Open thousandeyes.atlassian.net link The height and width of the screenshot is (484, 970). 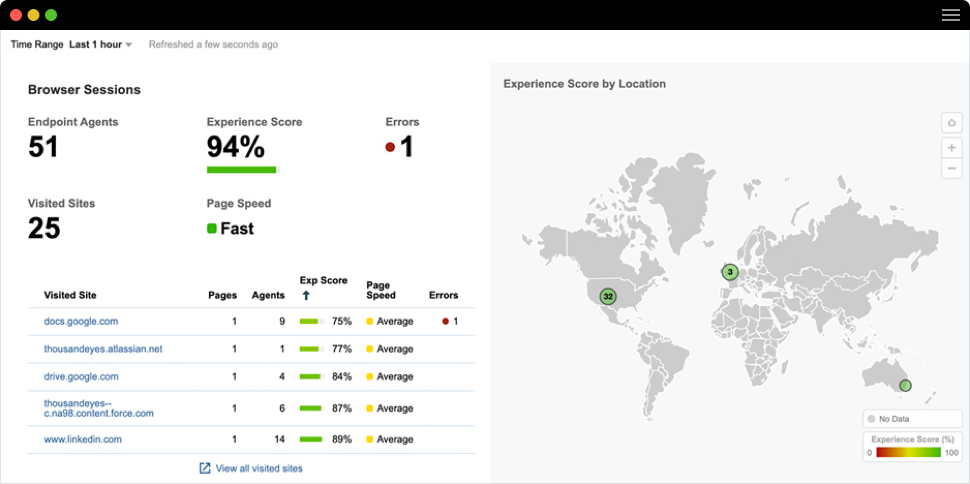[103, 349]
